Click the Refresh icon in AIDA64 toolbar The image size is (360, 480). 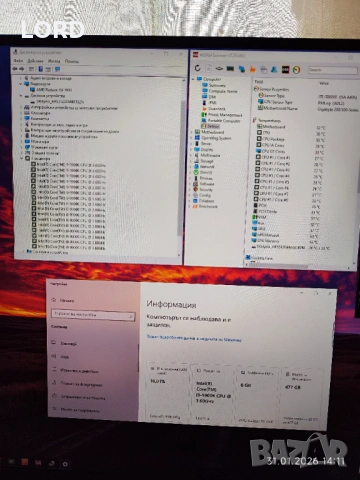[198, 68]
